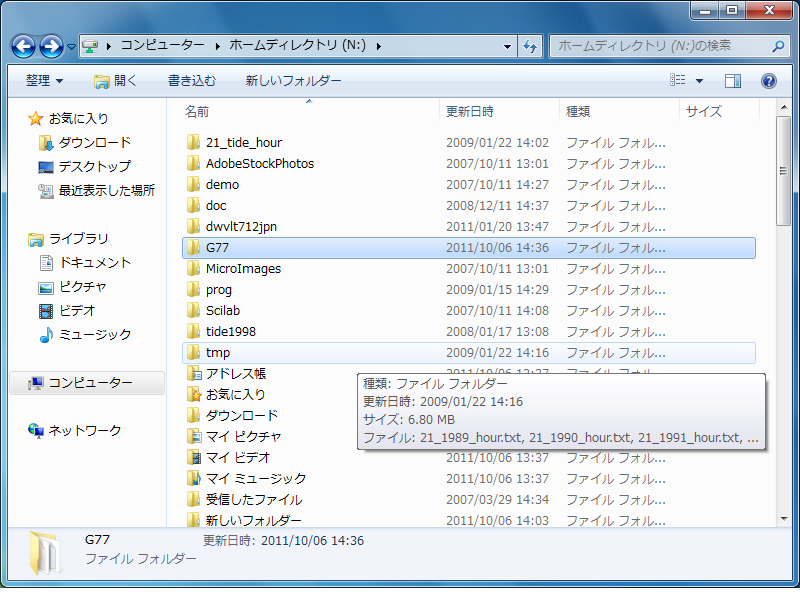Open address bar history dropdown arrow

[507, 46]
